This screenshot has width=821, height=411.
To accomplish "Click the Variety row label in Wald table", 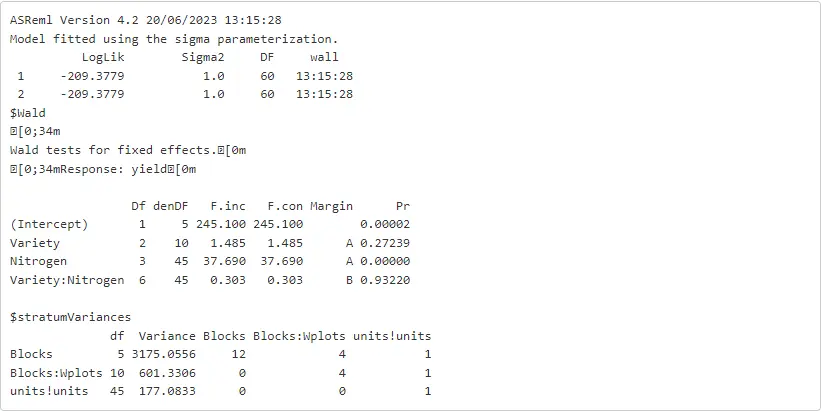I will 35,243.
